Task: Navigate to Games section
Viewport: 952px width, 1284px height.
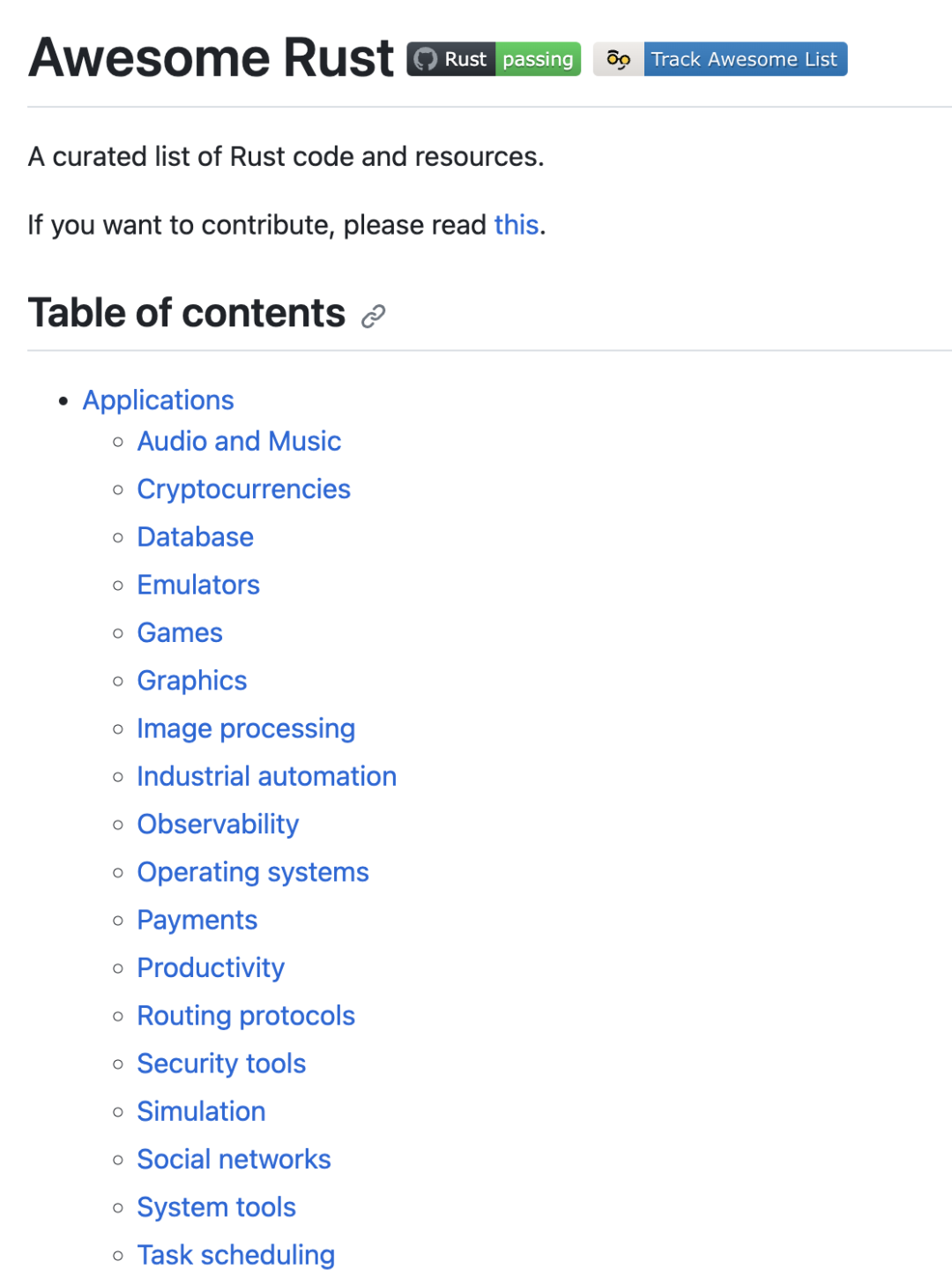Action: (180, 632)
